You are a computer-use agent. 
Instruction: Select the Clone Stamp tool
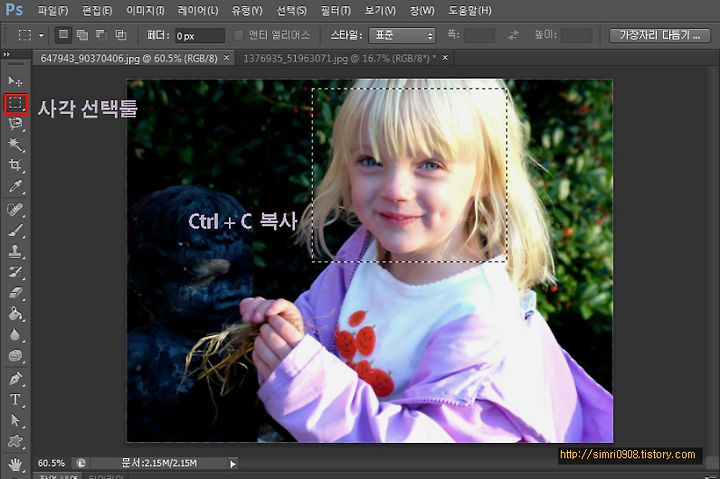pyautogui.click(x=15, y=251)
